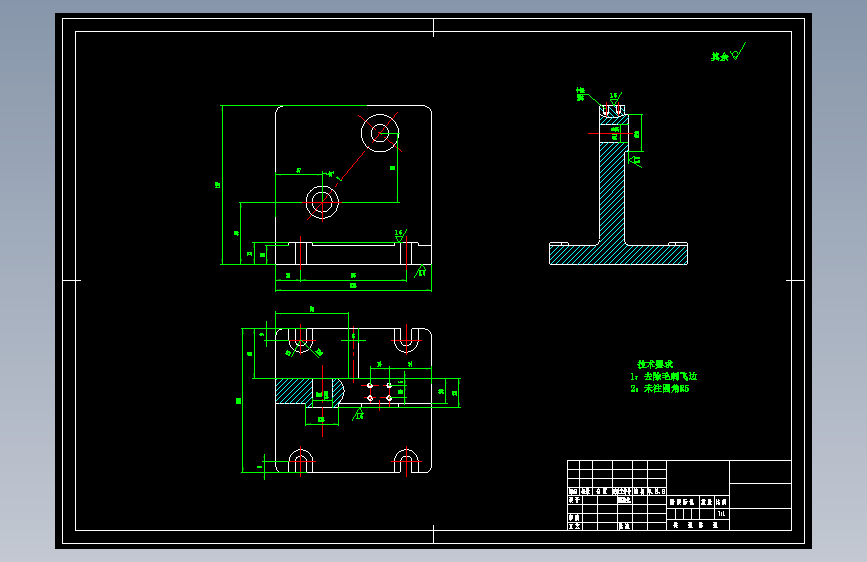867x562 pixels.
Task: Select the 其余 surface finish note
Action: (x=719, y=56)
